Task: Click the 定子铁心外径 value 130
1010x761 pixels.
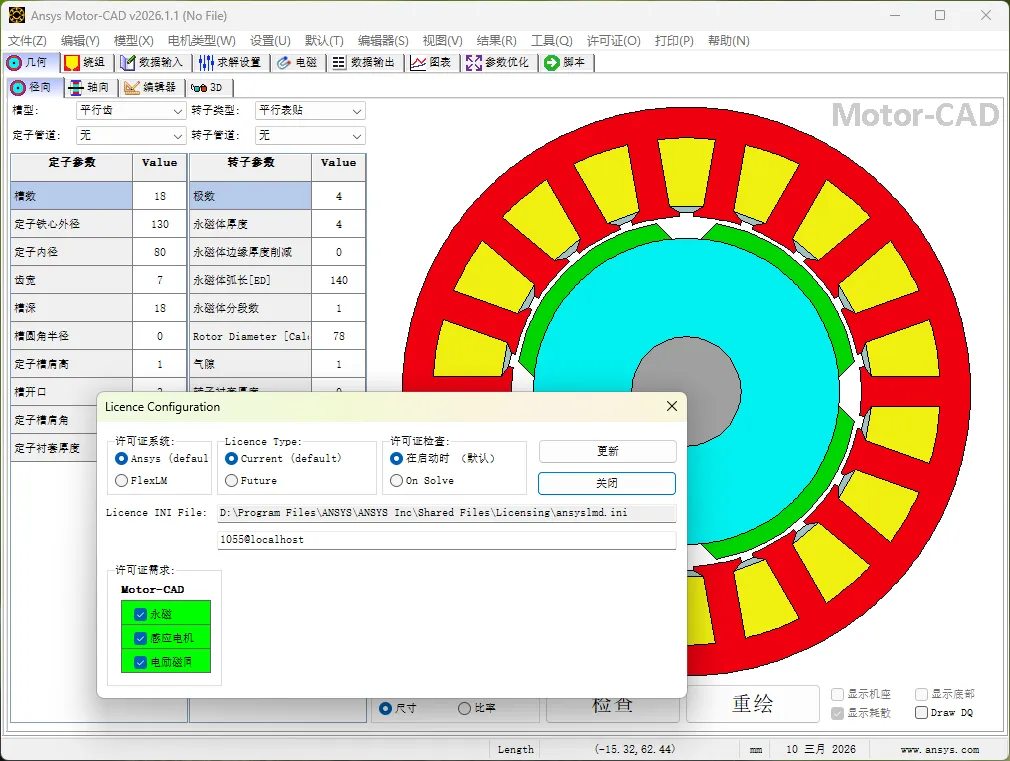Action: [160, 224]
